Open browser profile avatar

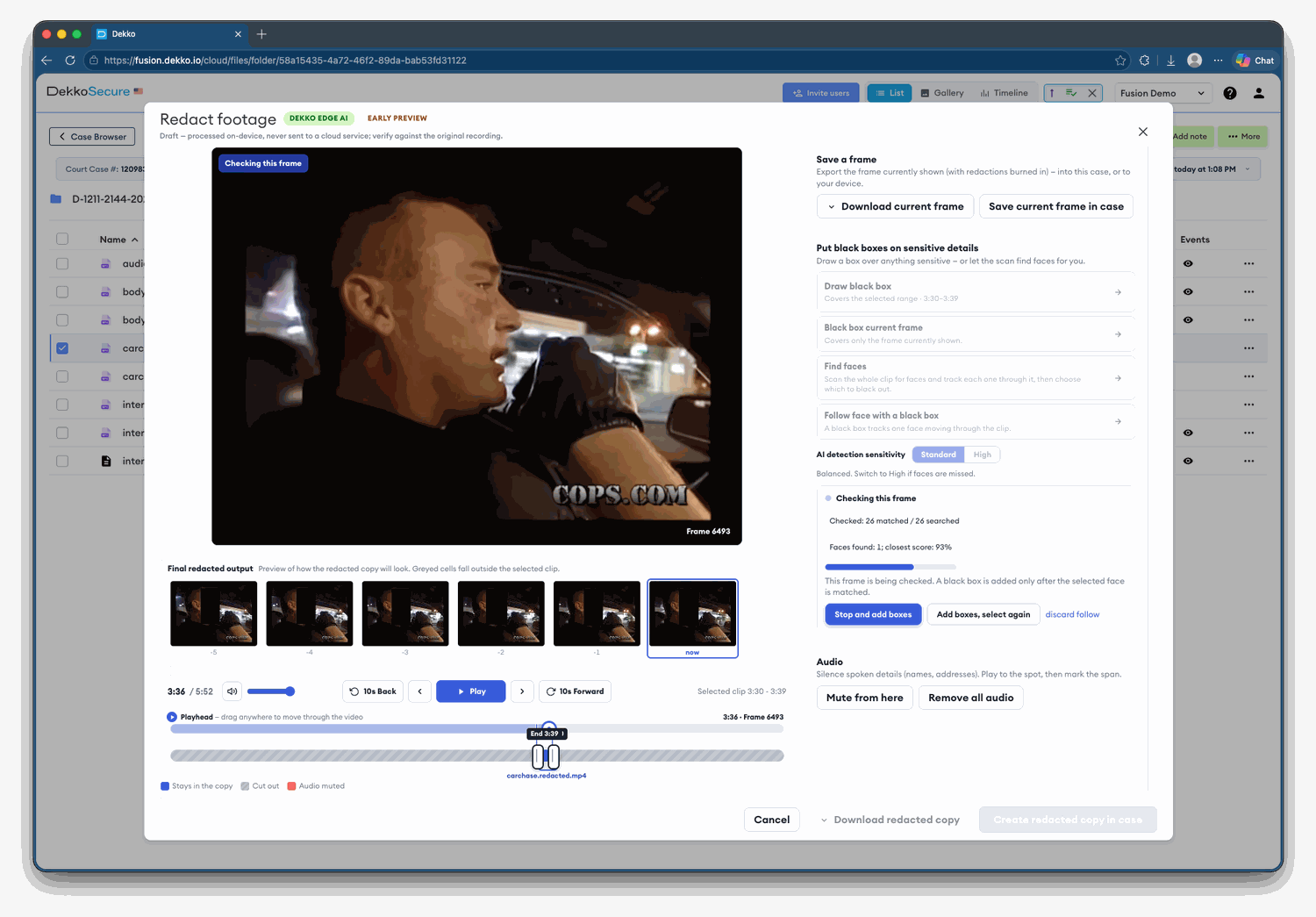(1194, 61)
